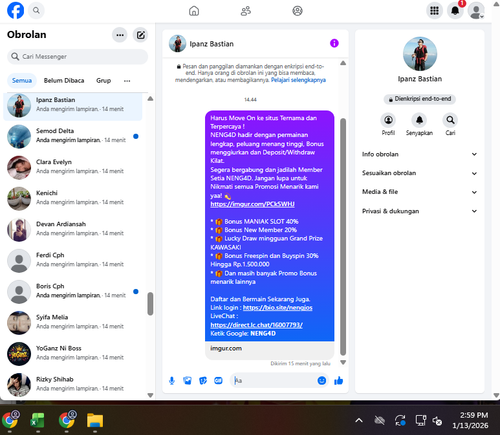The height and width of the screenshot is (435, 500).
Task: Open the apps grid menu
Action: coord(434,11)
